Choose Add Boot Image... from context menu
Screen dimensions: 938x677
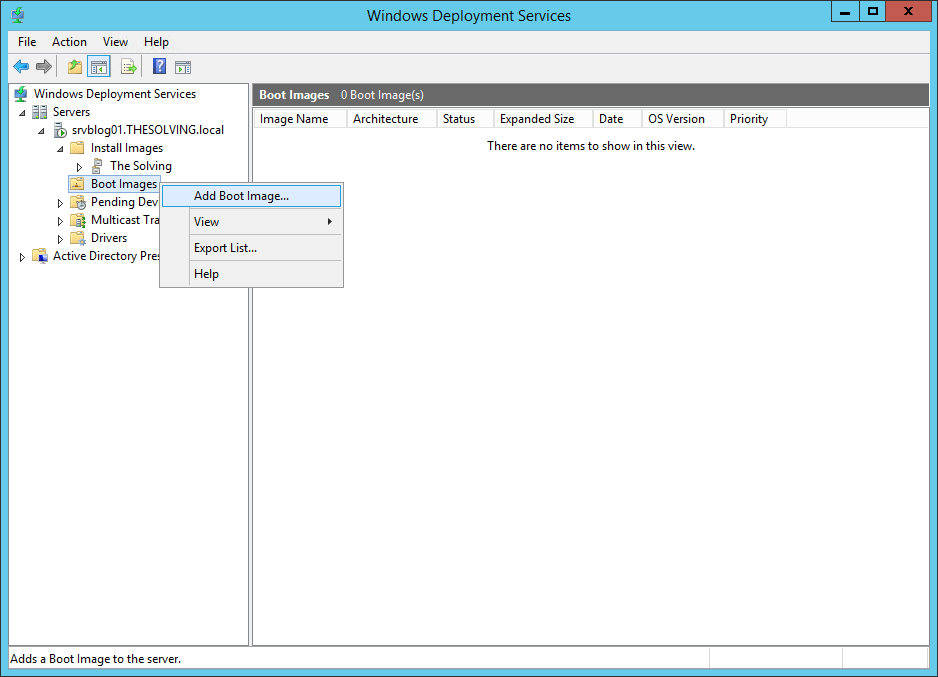[252, 196]
